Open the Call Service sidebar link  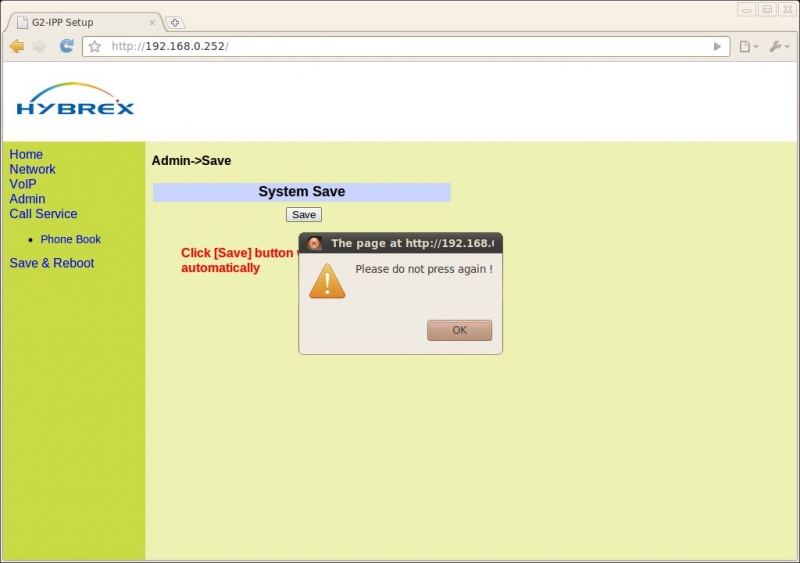pos(43,213)
